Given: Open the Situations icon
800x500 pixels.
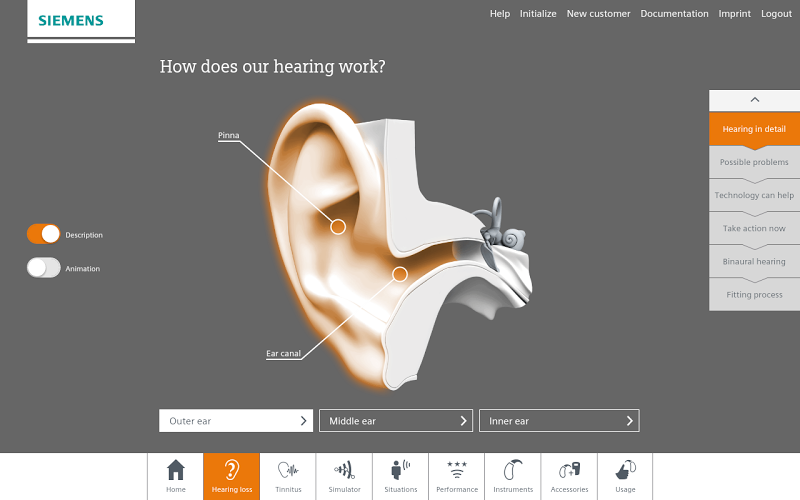Looking at the screenshot, I should click(x=401, y=470).
